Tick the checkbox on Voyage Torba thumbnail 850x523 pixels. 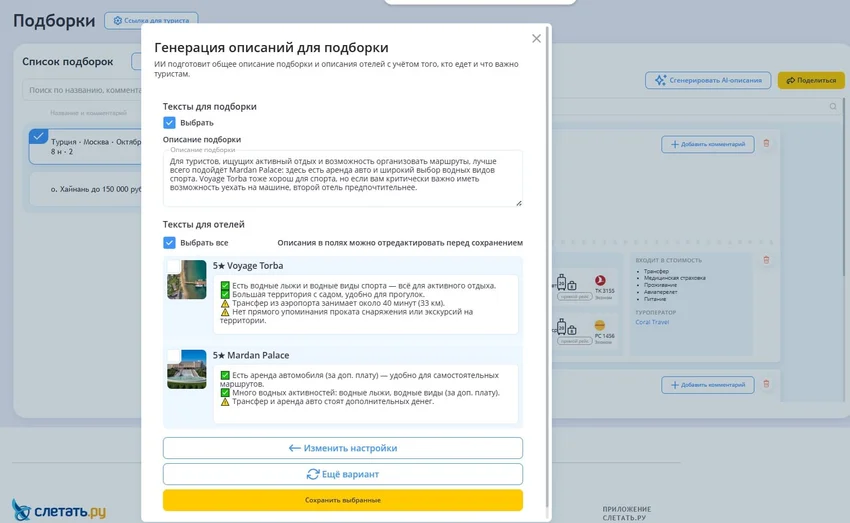[x=173, y=266]
